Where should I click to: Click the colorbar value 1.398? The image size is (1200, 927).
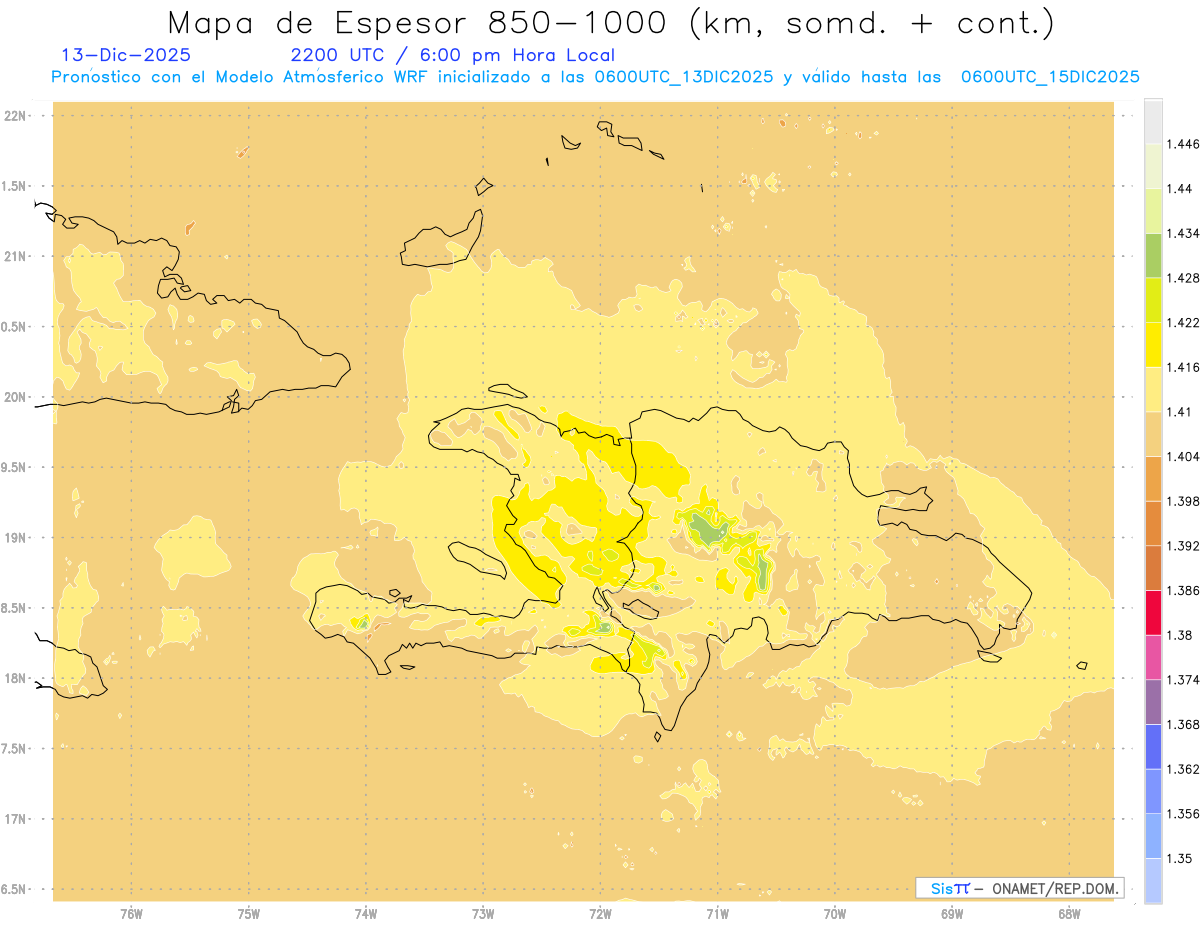(x=1182, y=501)
